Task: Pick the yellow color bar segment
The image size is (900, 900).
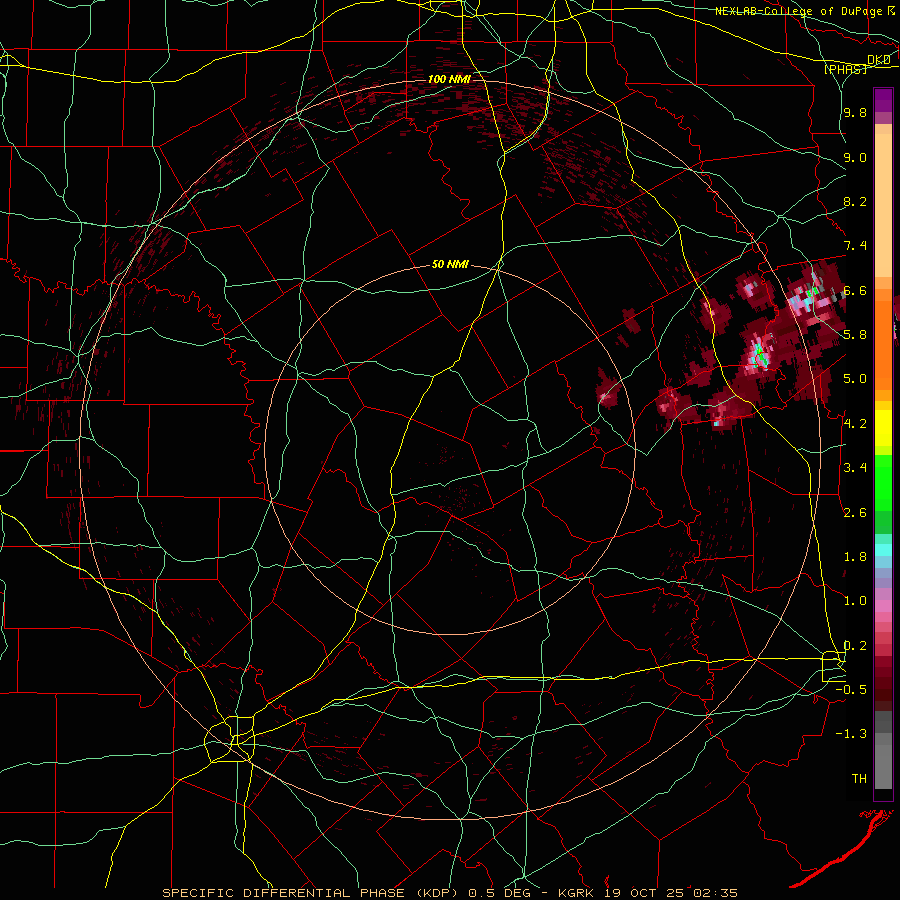Action: 883,428
